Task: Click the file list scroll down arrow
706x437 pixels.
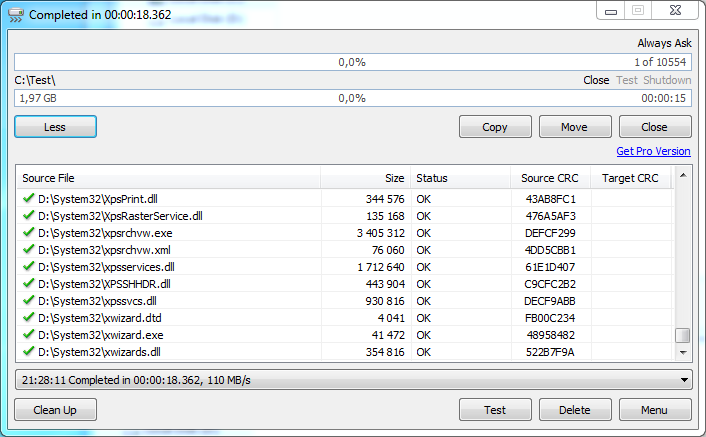Action: (683, 352)
